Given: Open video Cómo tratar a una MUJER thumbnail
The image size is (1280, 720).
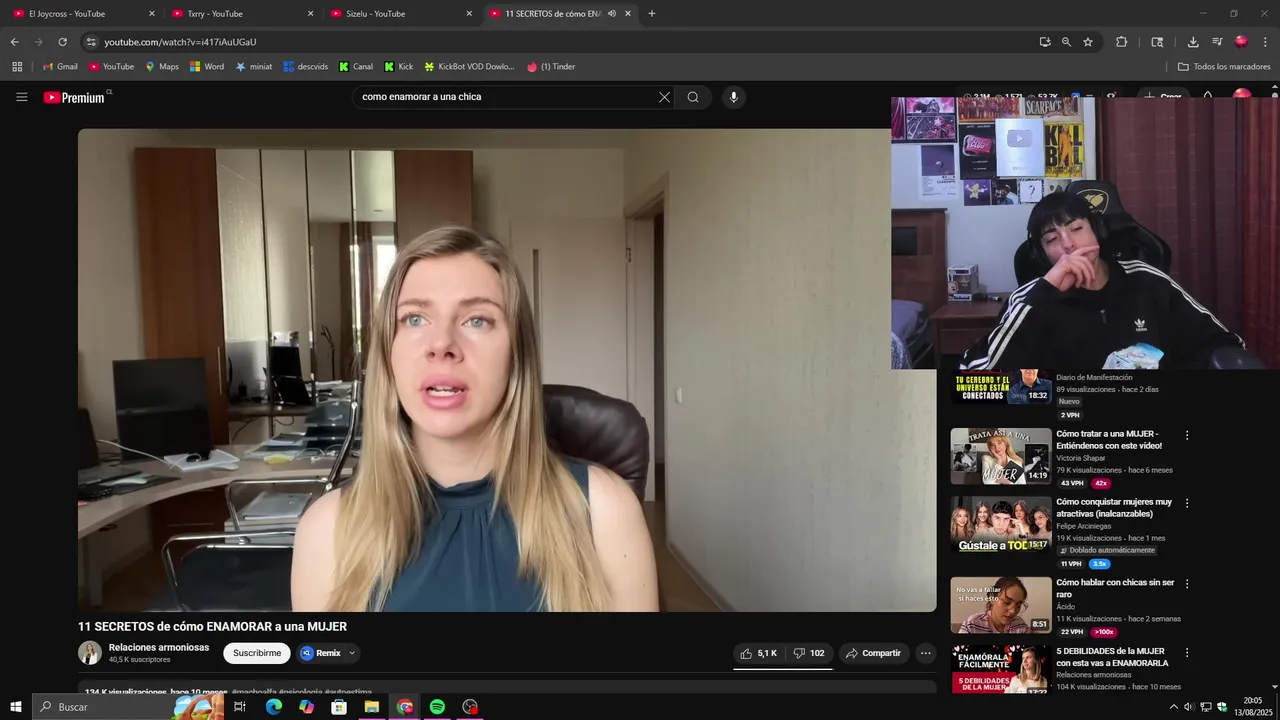Looking at the screenshot, I should point(1000,456).
